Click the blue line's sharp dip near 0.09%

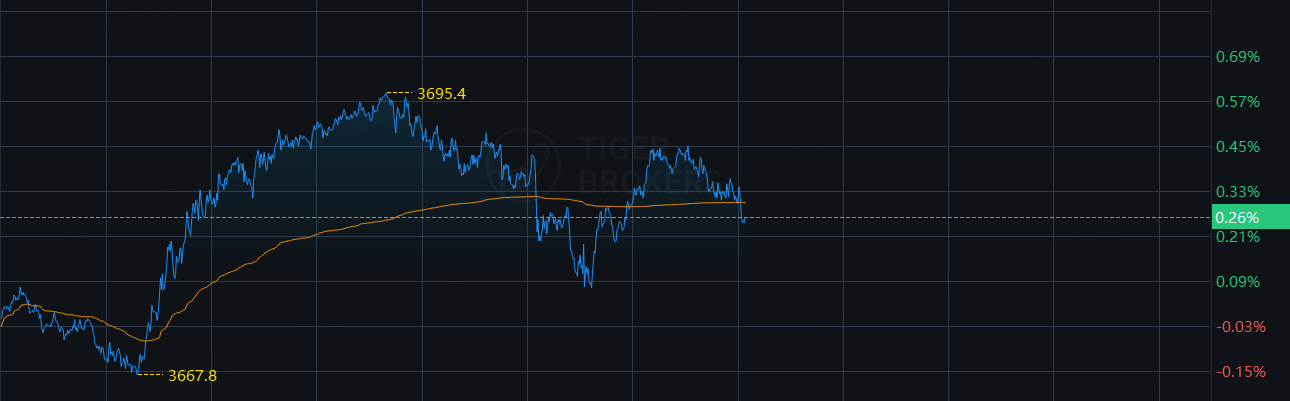tap(590, 286)
